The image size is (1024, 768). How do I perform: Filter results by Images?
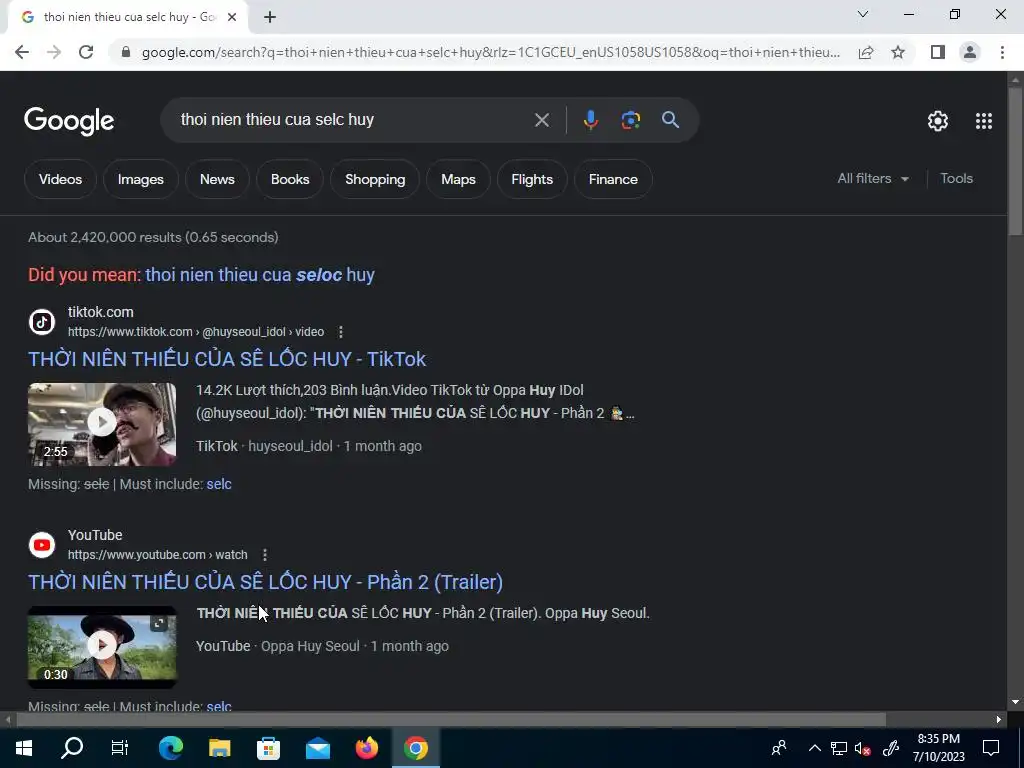(140, 180)
